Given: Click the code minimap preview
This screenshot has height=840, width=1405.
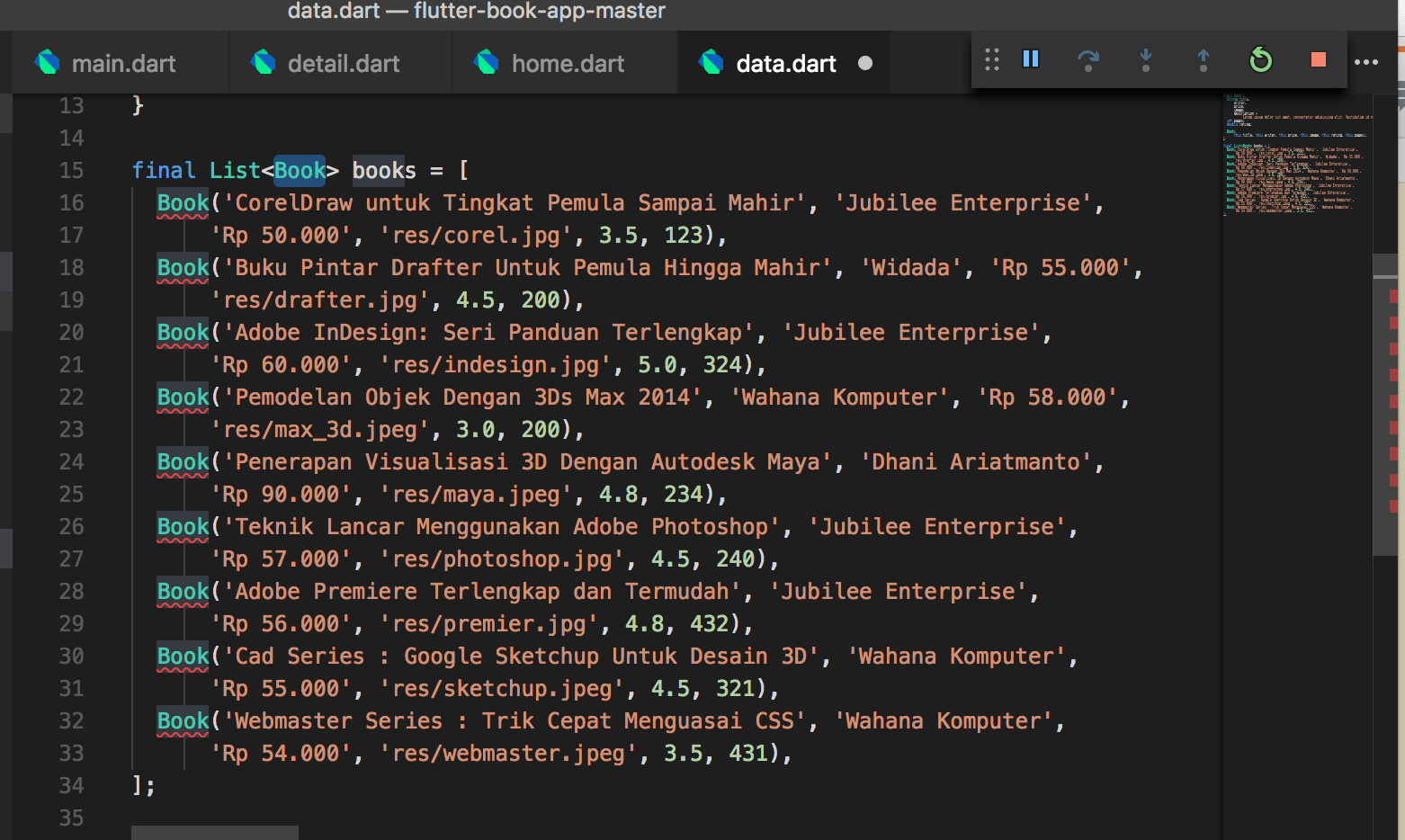Looking at the screenshot, I should [1295, 153].
